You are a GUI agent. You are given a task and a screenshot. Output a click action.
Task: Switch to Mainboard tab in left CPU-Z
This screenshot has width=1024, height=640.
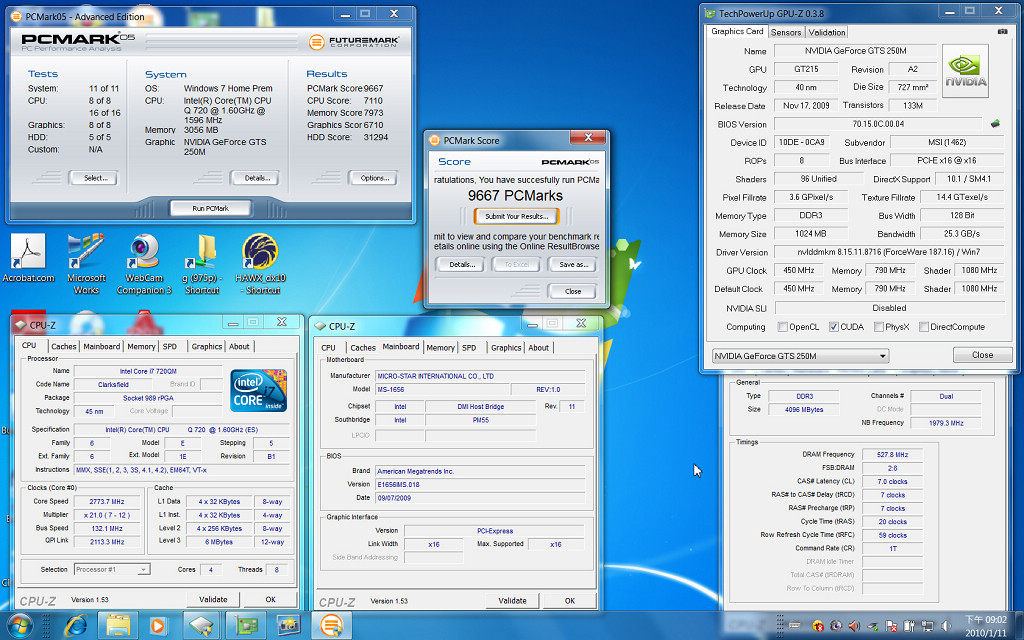pyautogui.click(x=101, y=347)
